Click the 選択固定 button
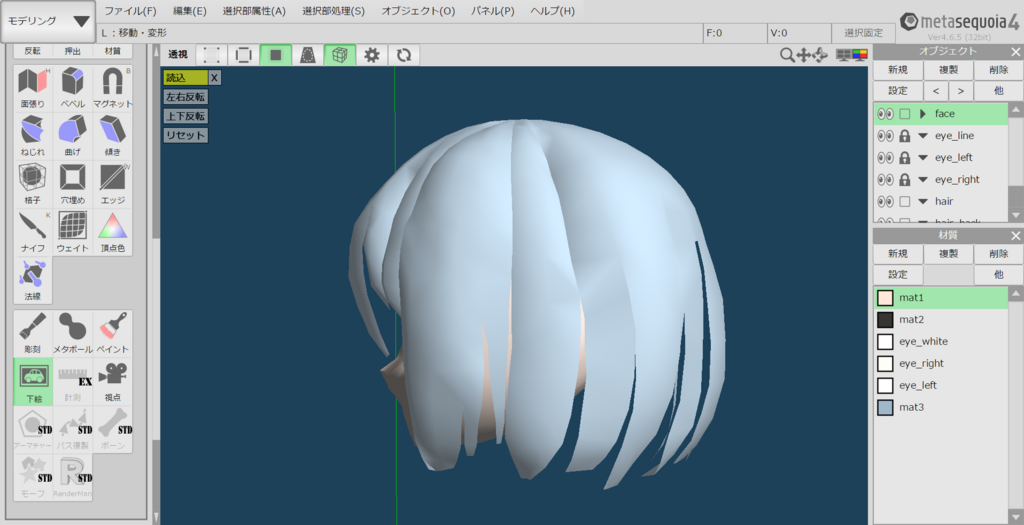This screenshot has width=1024, height=525. pos(863,33)
